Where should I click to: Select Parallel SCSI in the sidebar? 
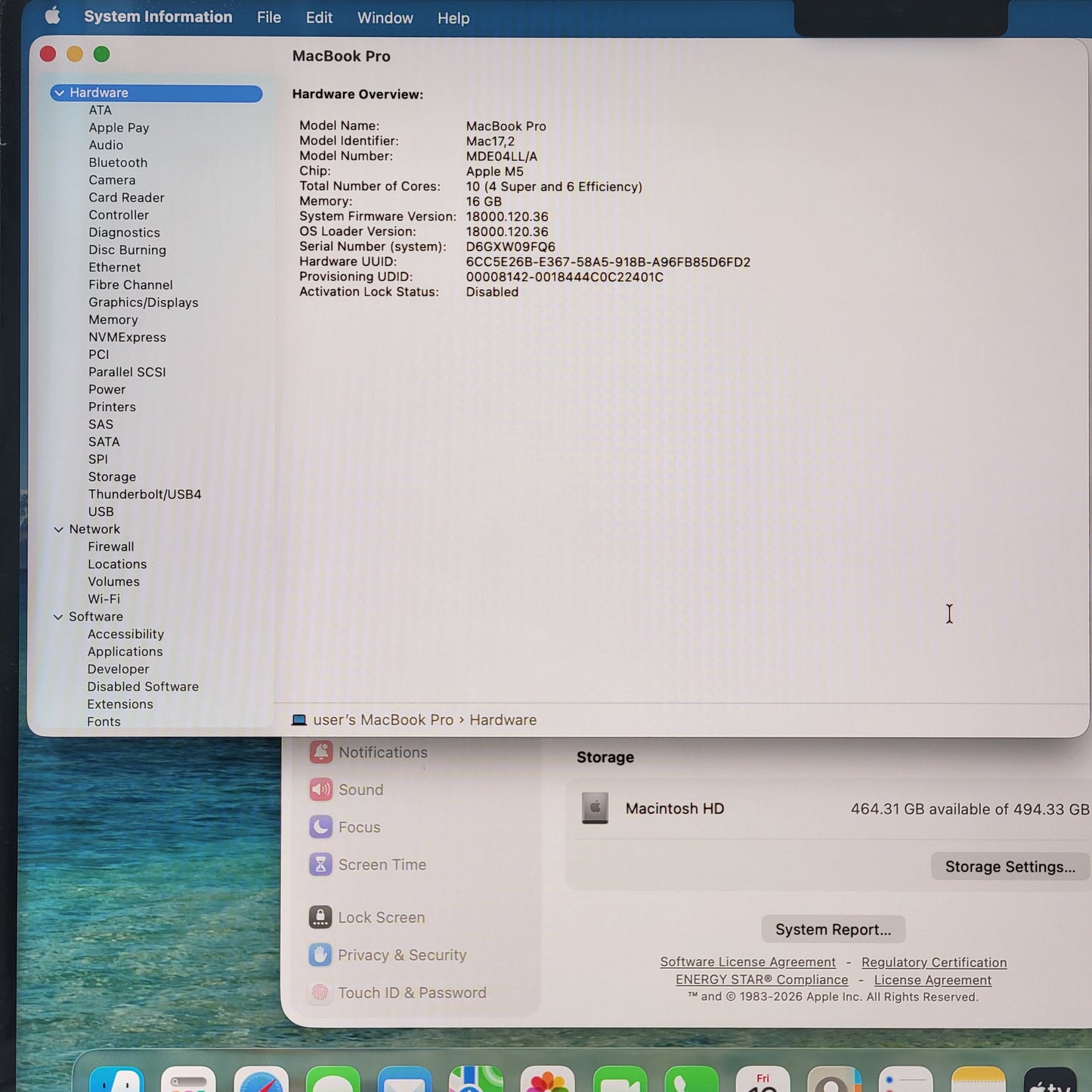[127, 372]
